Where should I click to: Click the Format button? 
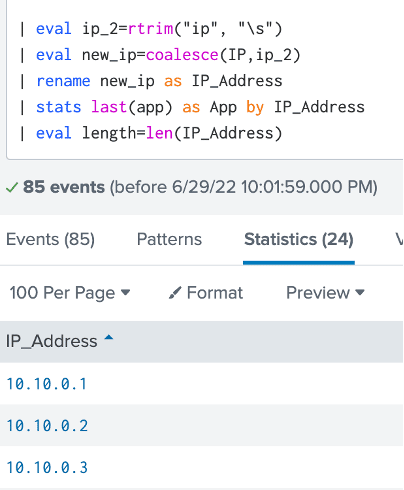point(206,293)
